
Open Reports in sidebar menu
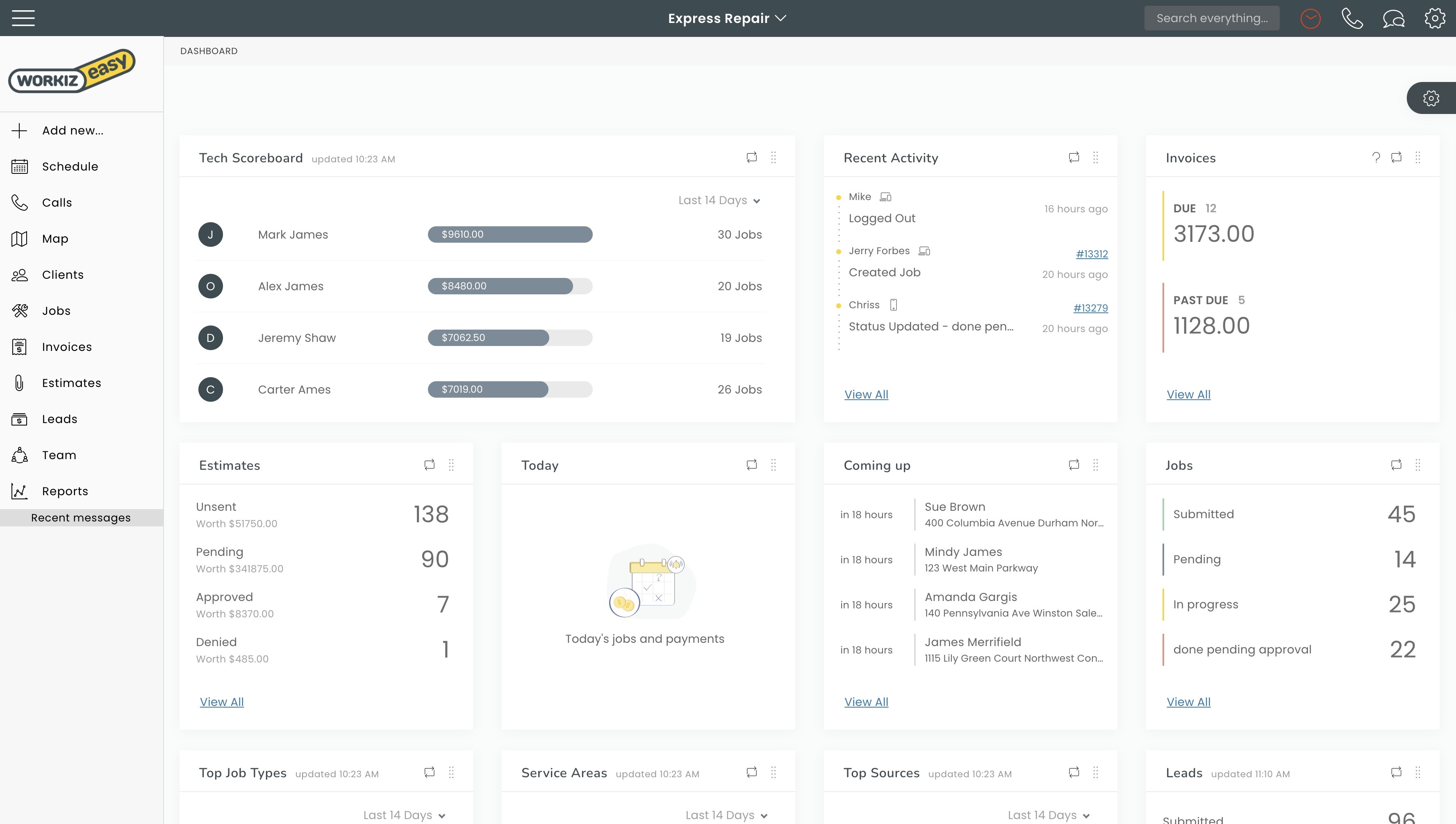tap(64, 491)
